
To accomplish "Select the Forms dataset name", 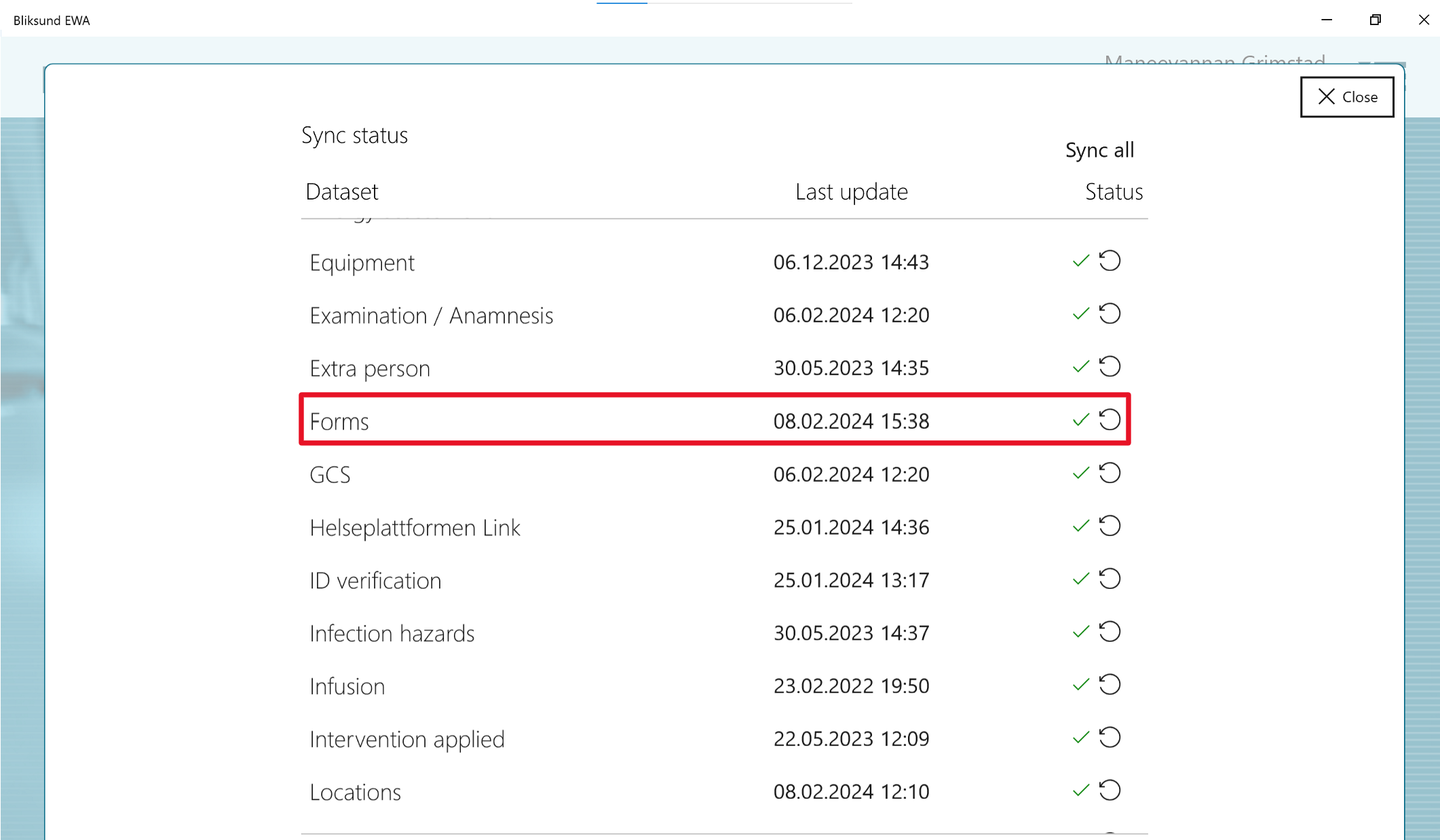I will click(x=339, y=421).
